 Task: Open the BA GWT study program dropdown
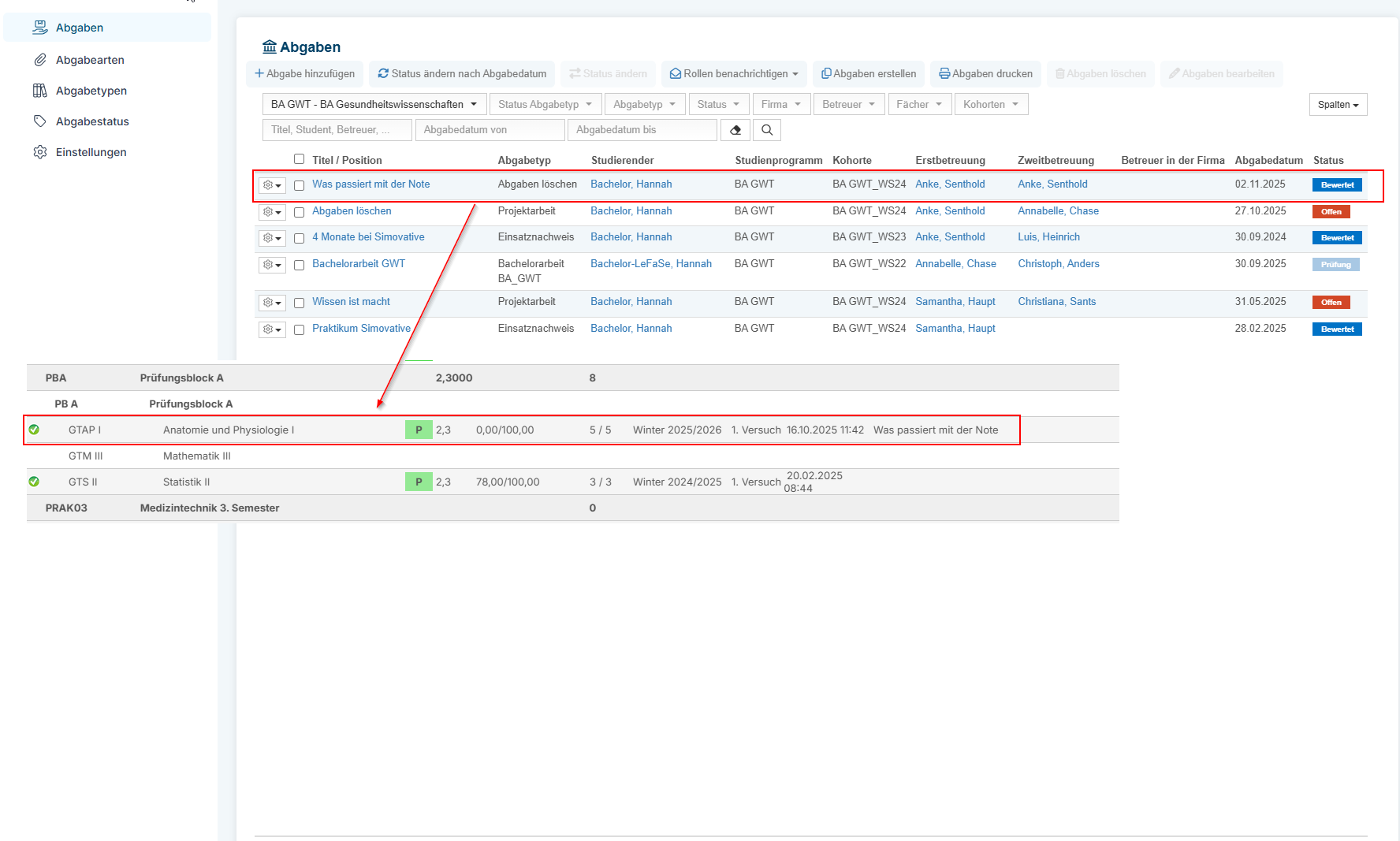tap(374, 104)
